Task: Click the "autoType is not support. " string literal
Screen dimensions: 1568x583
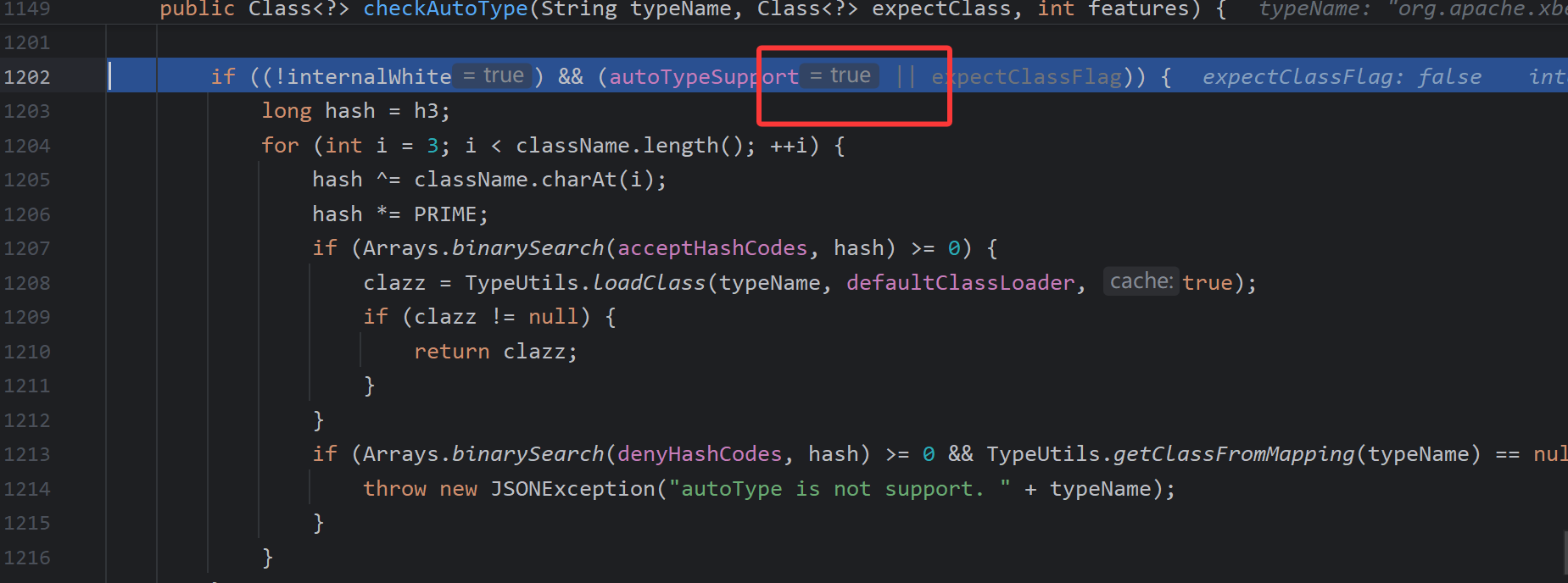Action: pyautogui.click(x=840, y=489)
